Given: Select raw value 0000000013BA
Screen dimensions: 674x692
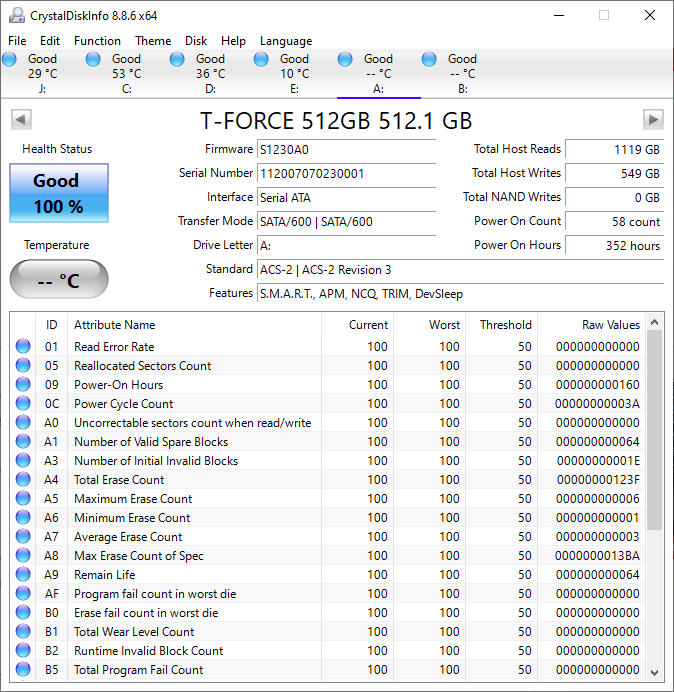Looking at the screenshot, I should point(597,556).
